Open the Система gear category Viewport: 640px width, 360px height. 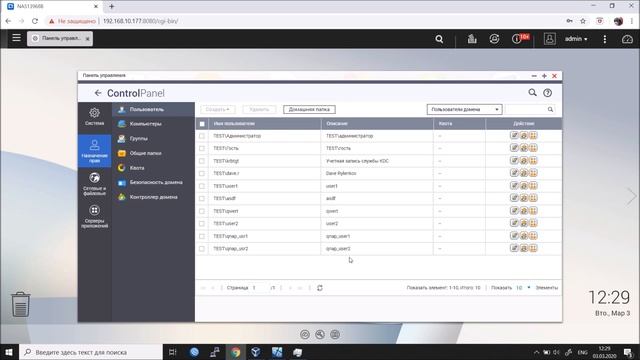[x=94, y=116]
